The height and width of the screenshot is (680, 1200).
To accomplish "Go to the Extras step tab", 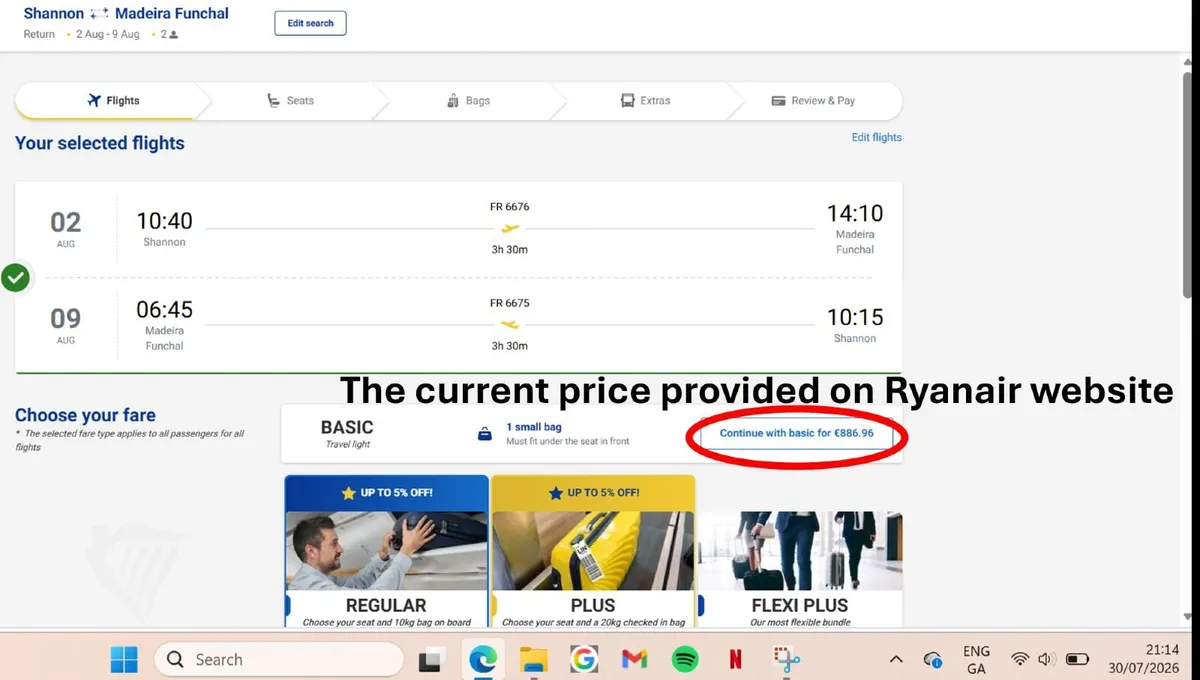I will 645,101.
